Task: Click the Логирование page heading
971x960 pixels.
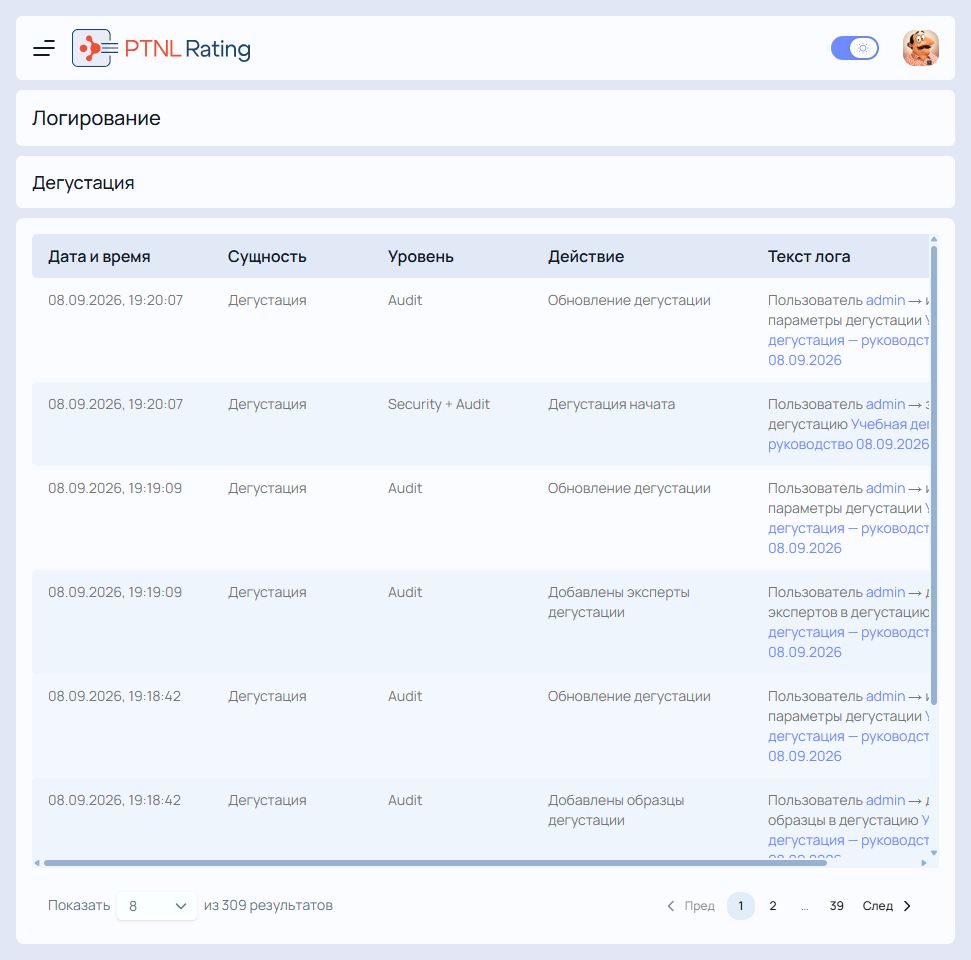Action: click(x=96, y=118)
